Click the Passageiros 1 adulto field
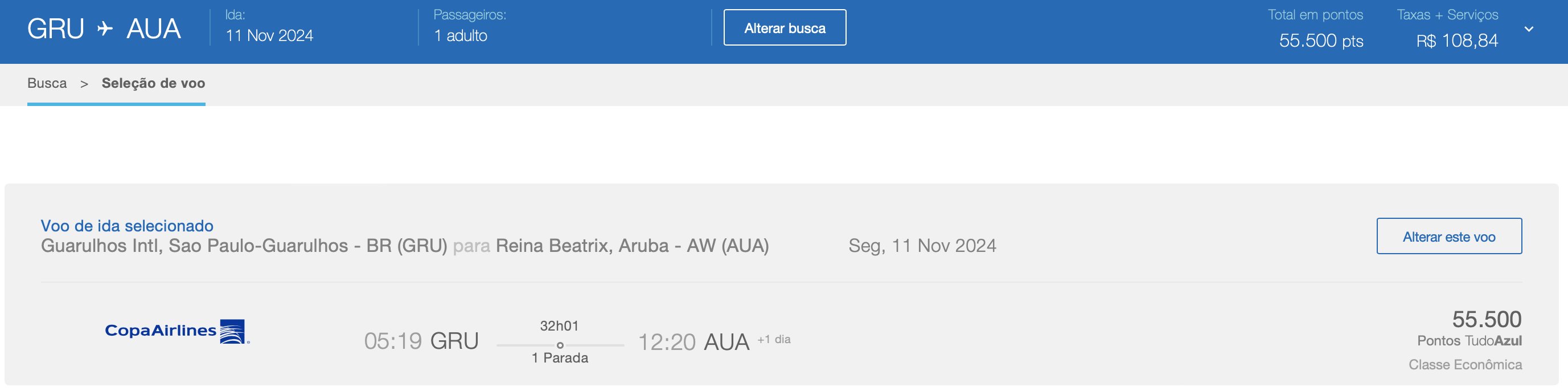Image resolution: width=1568 pixels, height=391 pixels. point(460,36)
